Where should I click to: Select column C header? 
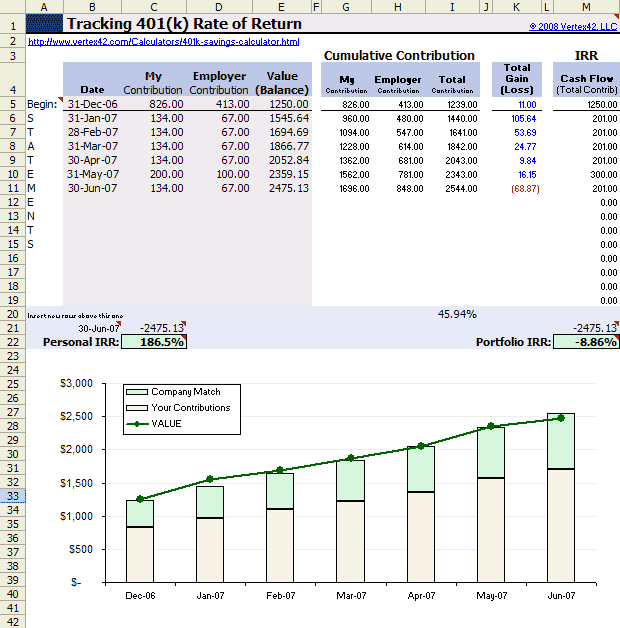[x=154, y=7]
